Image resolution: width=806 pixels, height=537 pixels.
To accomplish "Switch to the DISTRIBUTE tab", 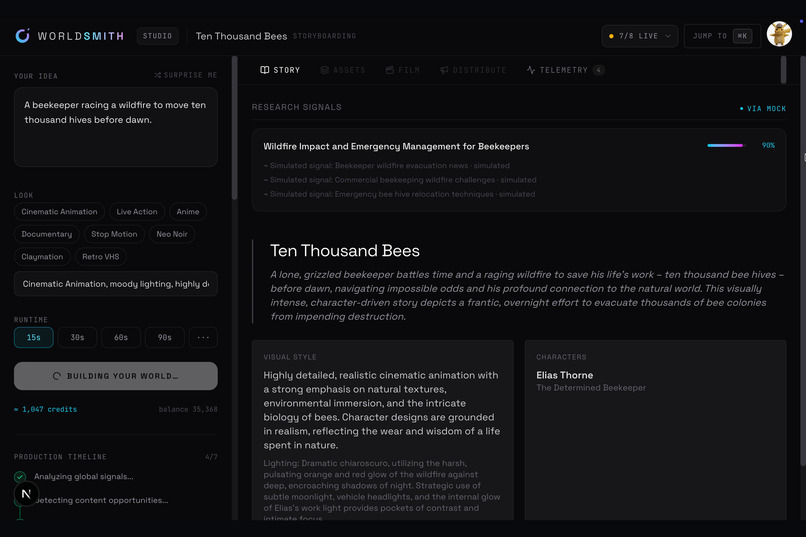I will (x=473, y=70).
